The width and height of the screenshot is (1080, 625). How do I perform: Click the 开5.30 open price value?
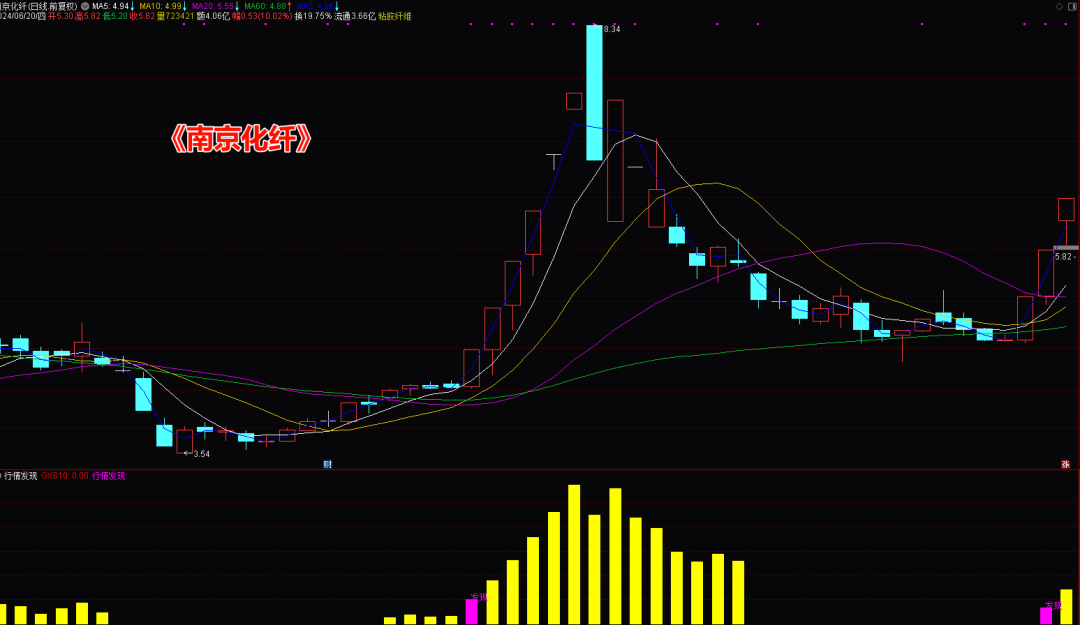point(61,16)
